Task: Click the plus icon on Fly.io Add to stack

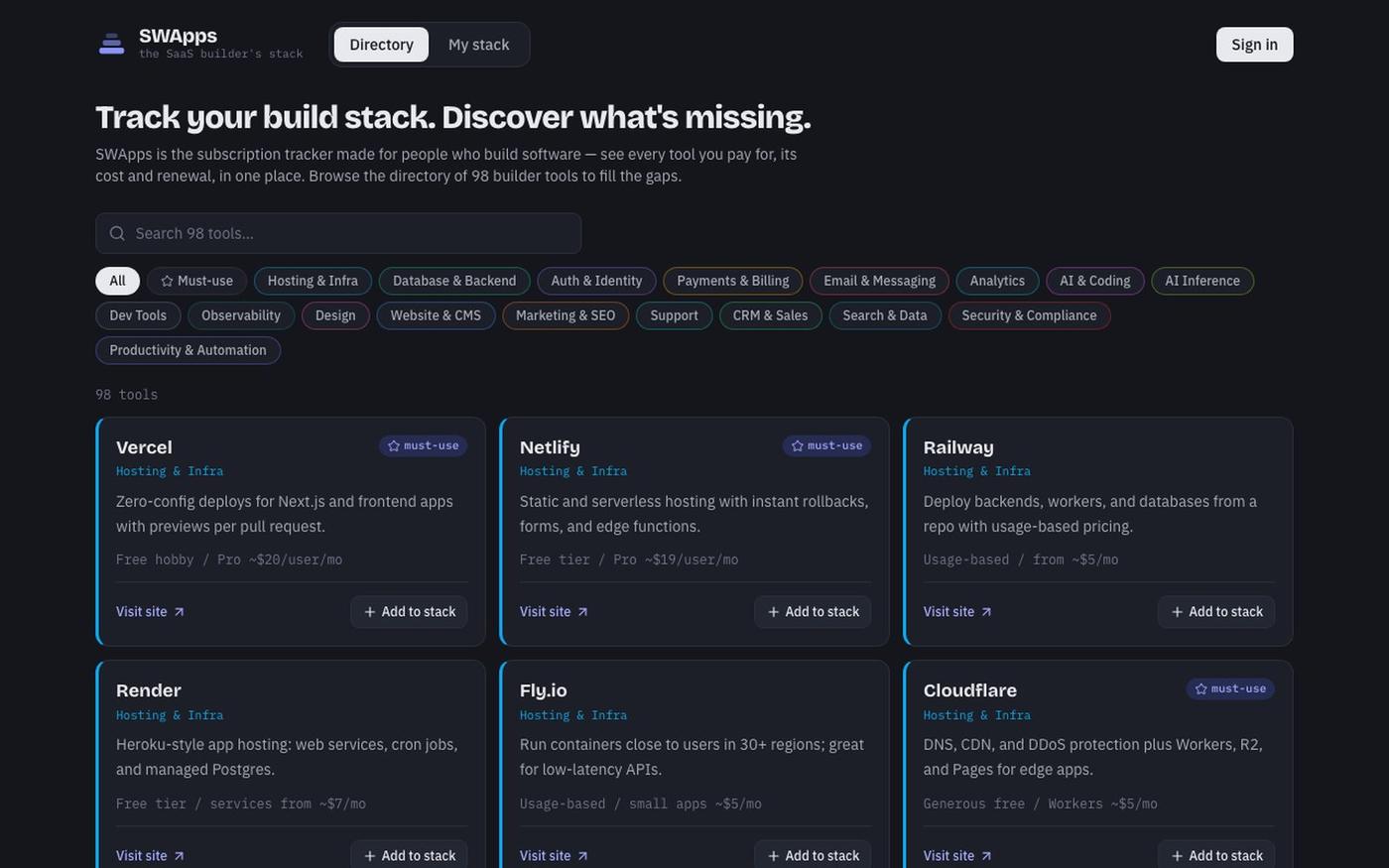Action: (x=774, y=856)
